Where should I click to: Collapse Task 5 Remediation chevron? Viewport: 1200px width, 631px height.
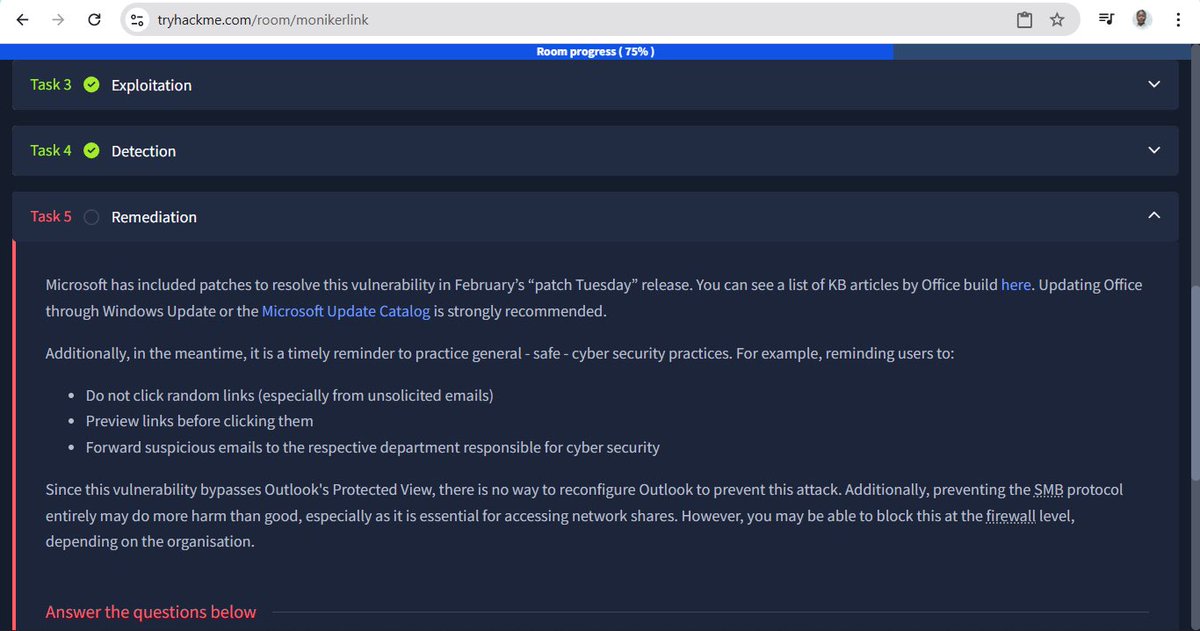1154,216
